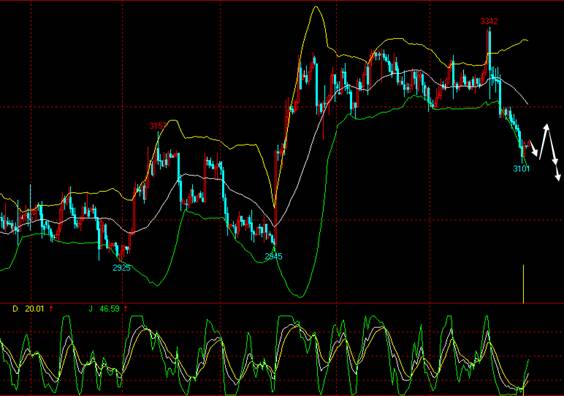Select the lowest white downward forecast arrow
This screenshot has height=396, width=564.
tap(557, 172)
